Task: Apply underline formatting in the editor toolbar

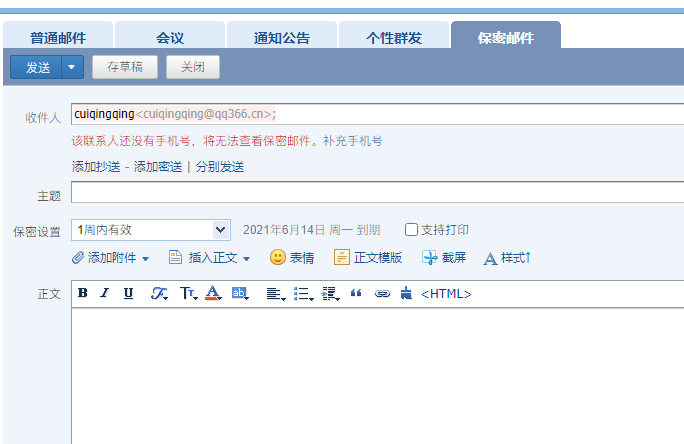Action: coord(128,293)
